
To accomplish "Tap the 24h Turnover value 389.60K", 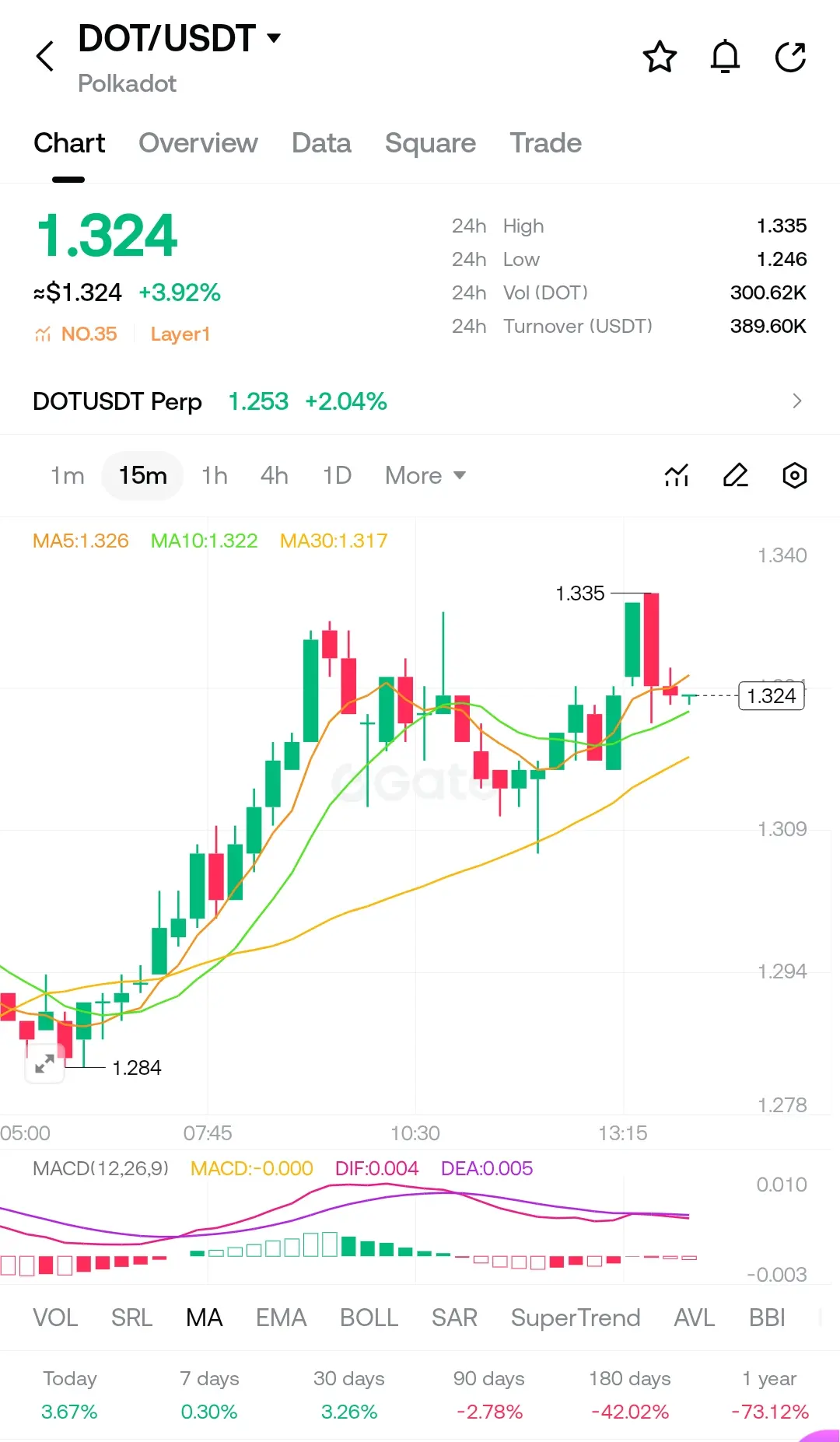I will (768, 326).
